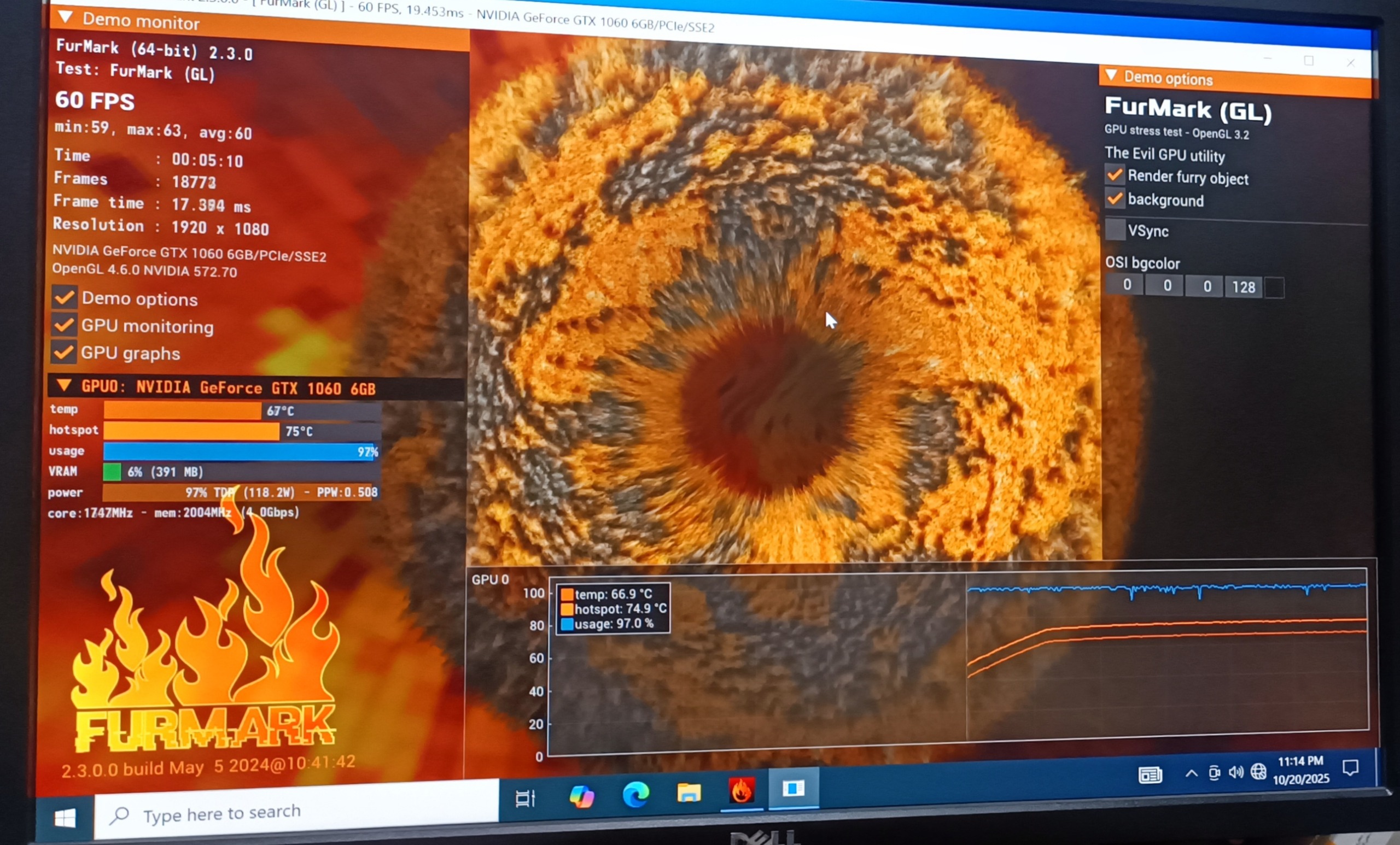1400x845 pixels.
Task: Open the volume speaker tray icon
Action: click(x=1235, y=772)
